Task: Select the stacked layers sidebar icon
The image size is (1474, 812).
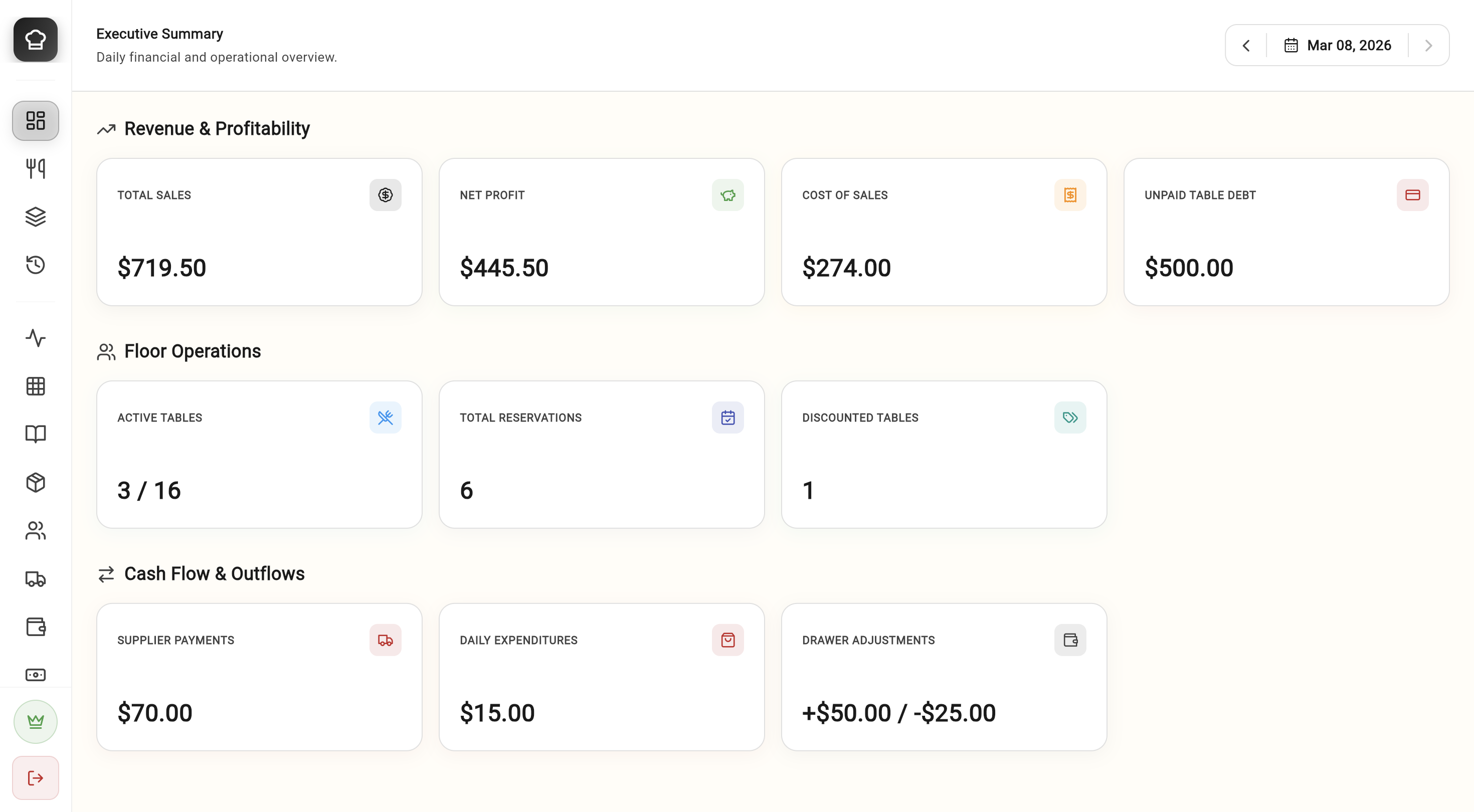Action: click(x=36, y=217)
